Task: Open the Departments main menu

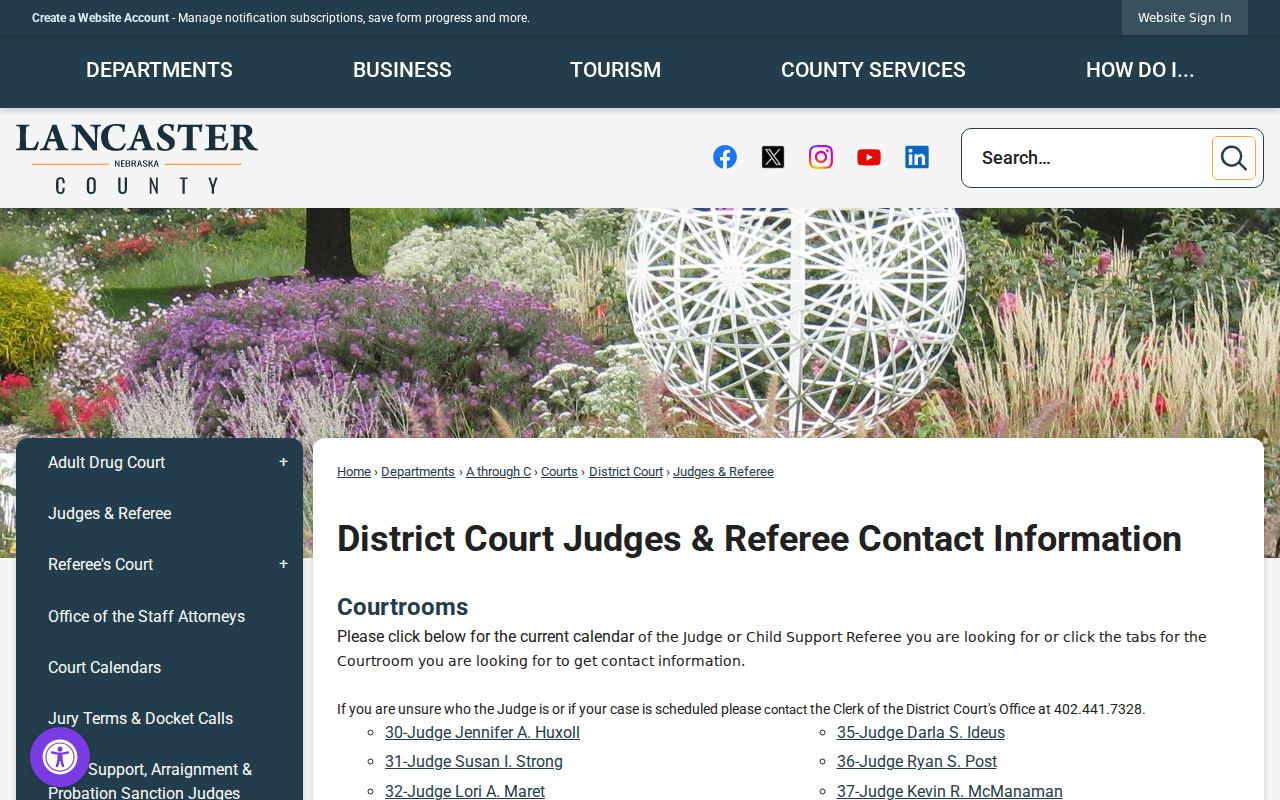Action: click(x=159, y=70)
